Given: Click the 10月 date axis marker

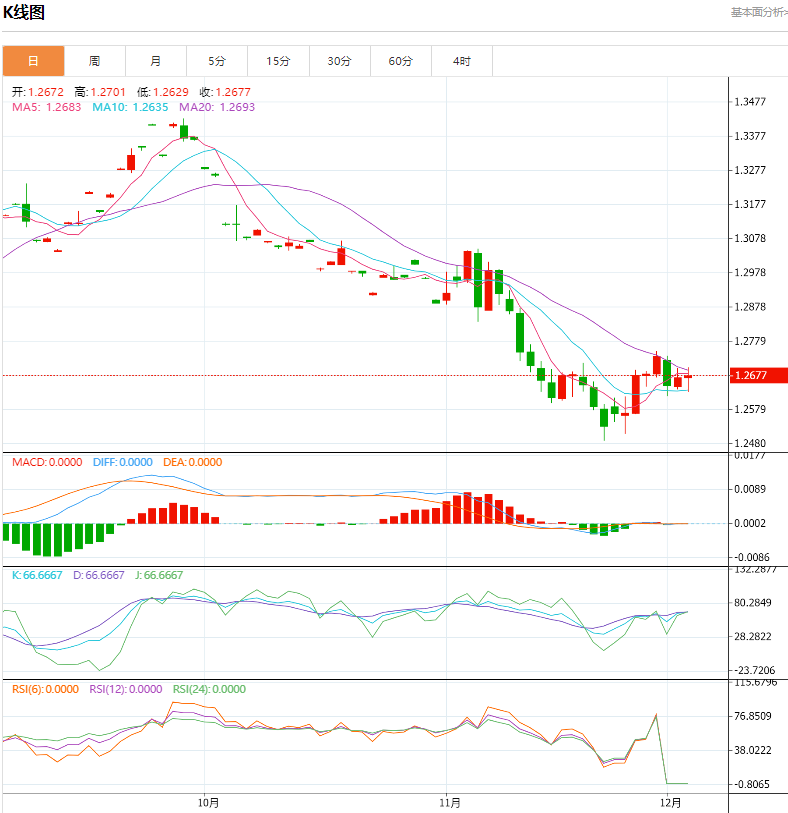Looking at the screenshot, I should [208, 803].
